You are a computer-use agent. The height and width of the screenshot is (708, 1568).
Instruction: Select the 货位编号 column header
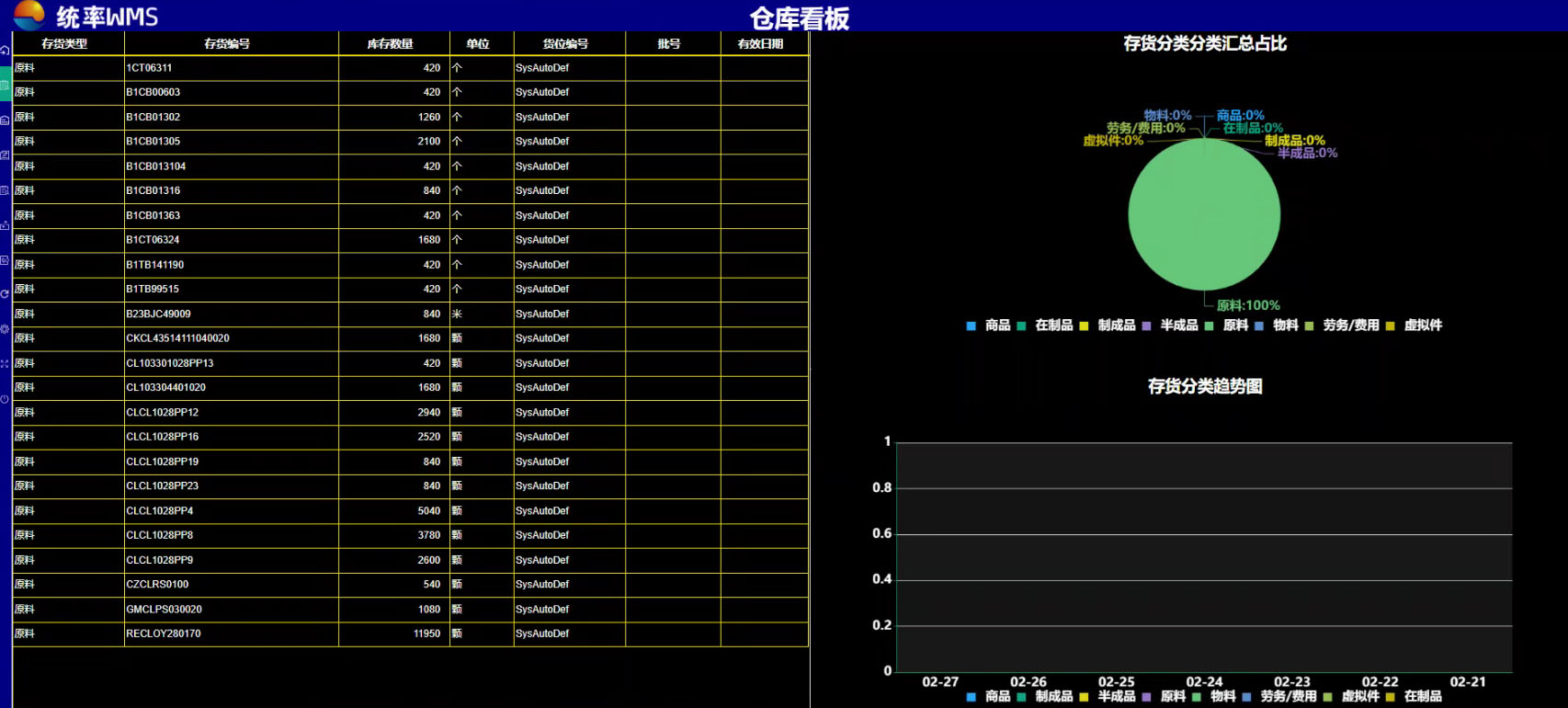pos(565,44)
